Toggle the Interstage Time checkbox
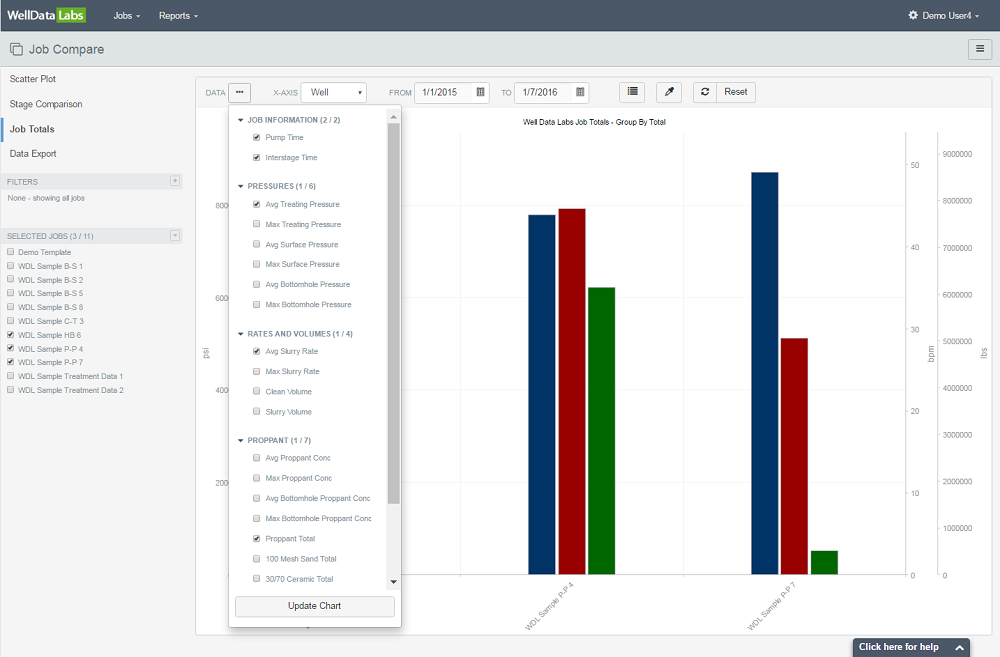 click(256, 158)
